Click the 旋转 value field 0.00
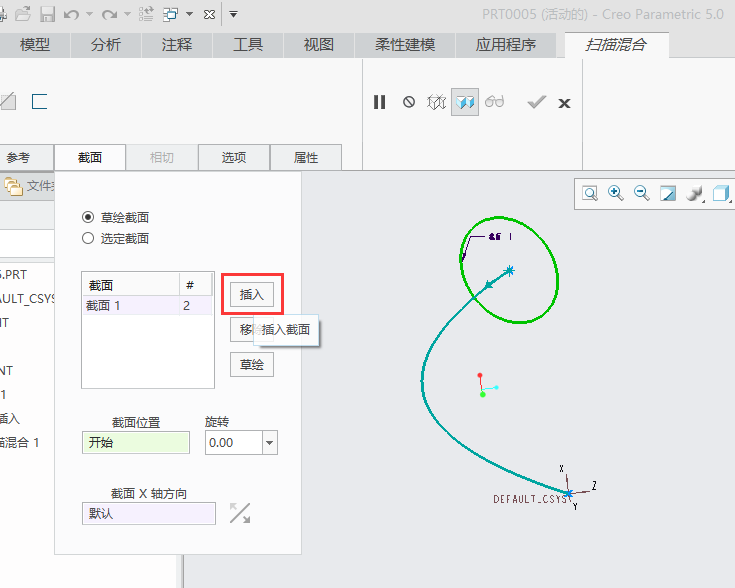The height and width of the screenshot is (588, 735). [x=233, y=443]
